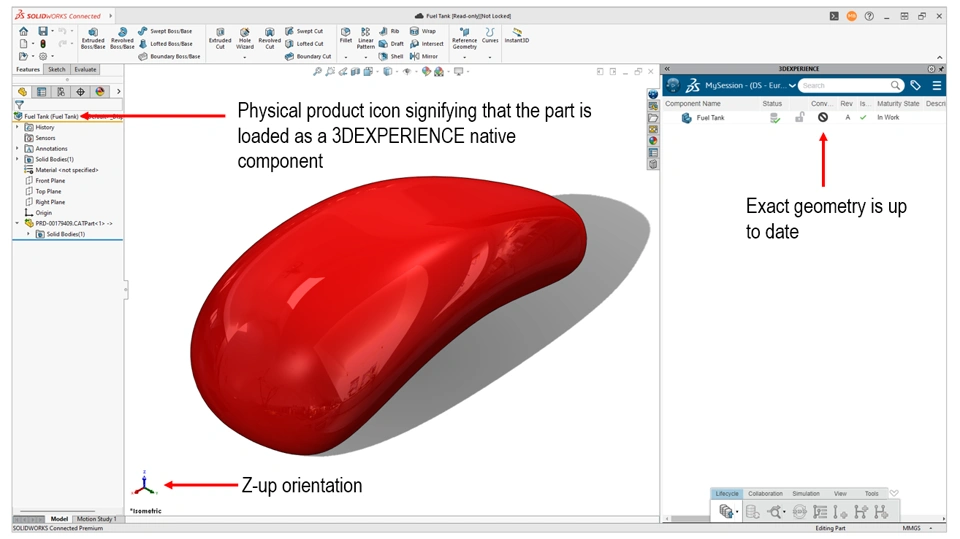
Task: Open the Fillet dropdown arrow
Action: coord(346,58)
